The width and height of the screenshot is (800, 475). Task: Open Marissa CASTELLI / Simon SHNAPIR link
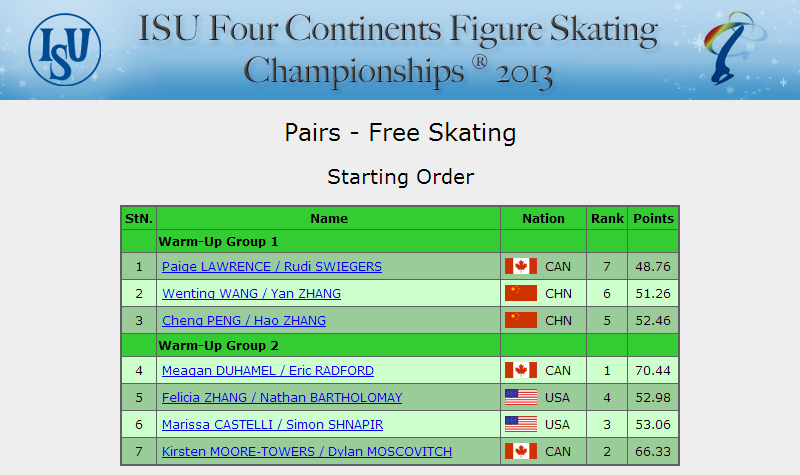(272, 425)
